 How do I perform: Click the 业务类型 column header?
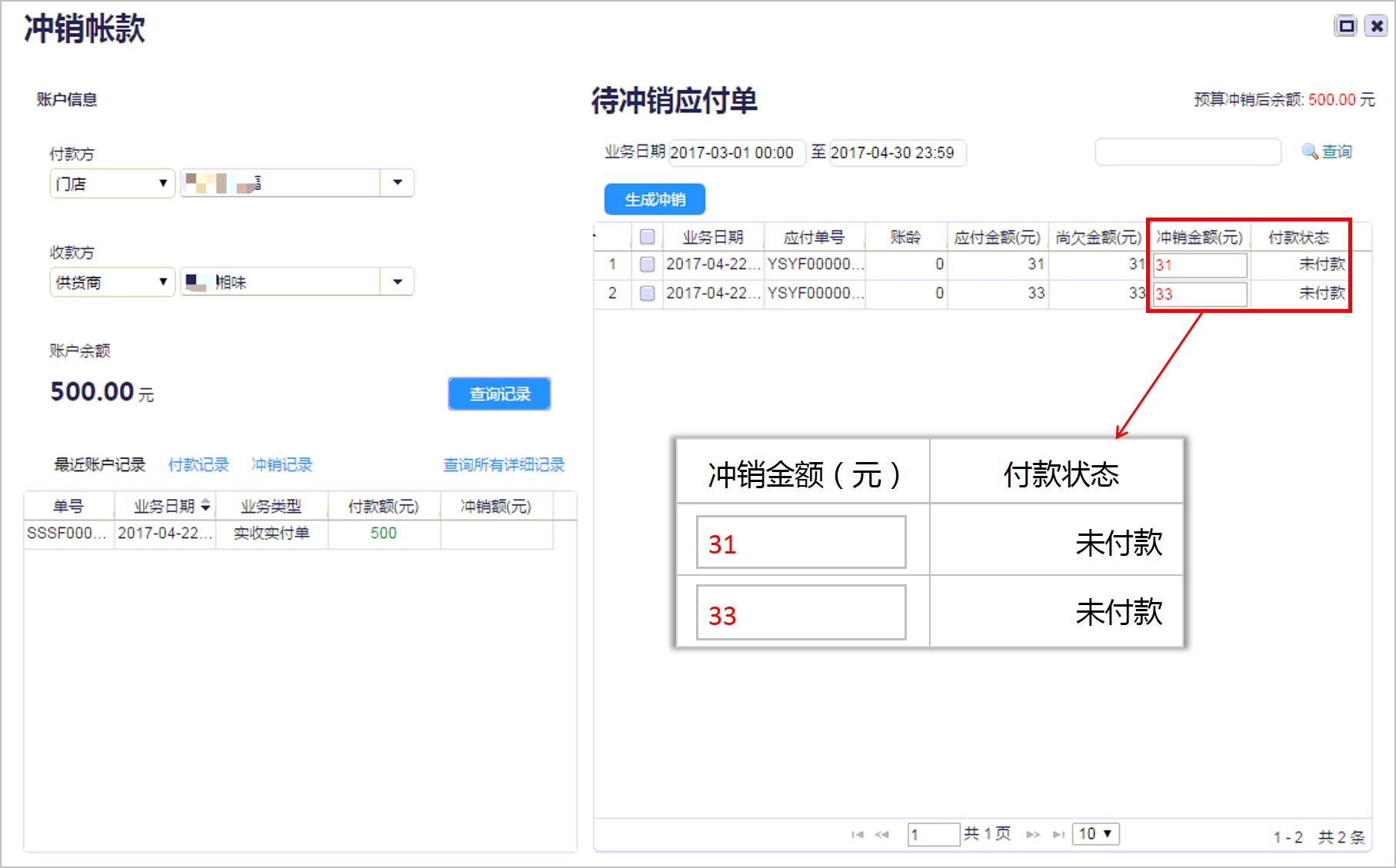pos(271,506)
